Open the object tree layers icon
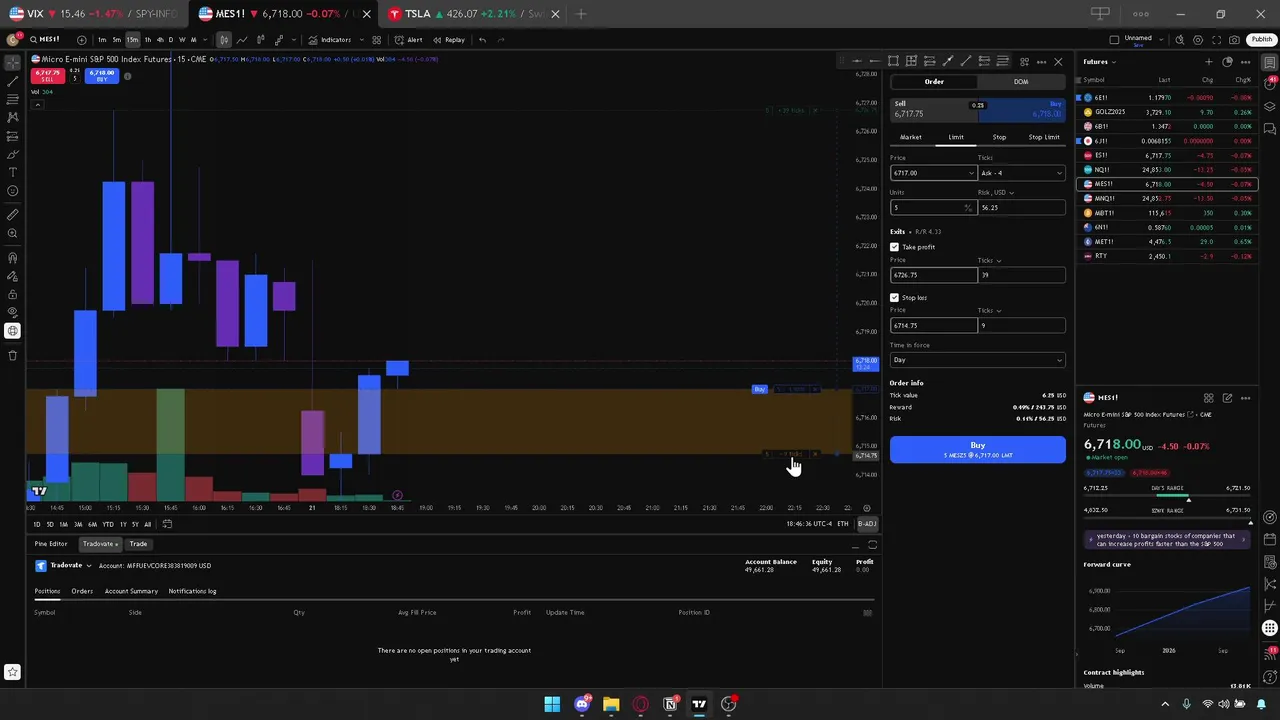 (1270, 106)
